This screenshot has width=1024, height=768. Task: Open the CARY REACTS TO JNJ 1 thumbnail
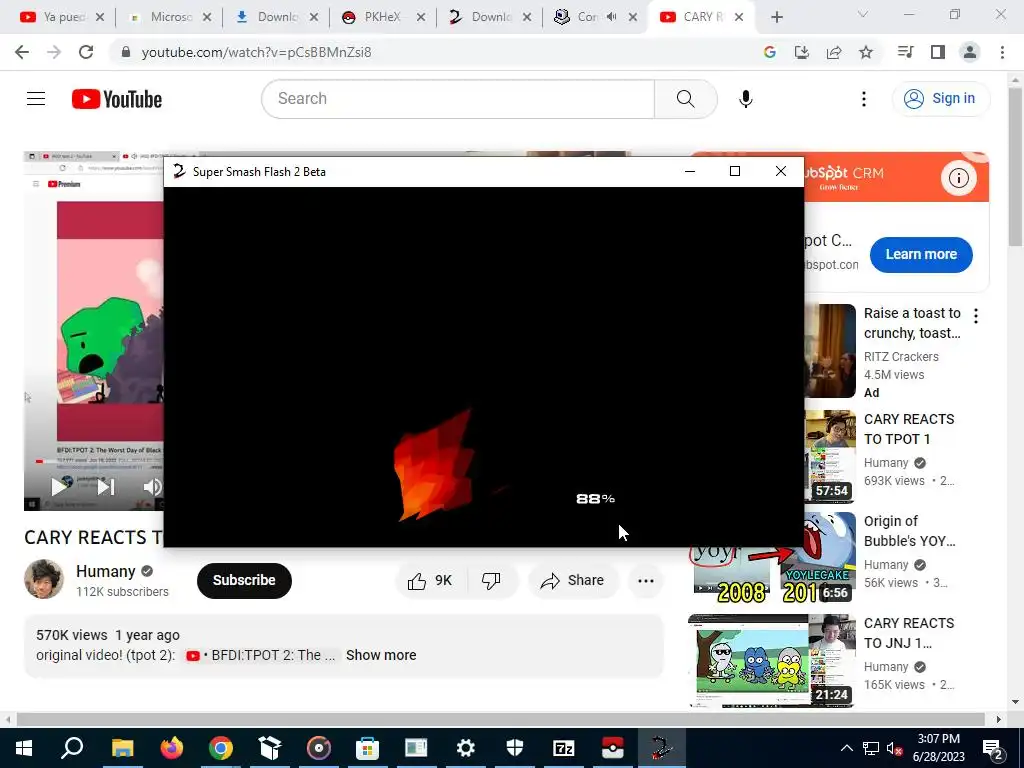click(772, 660)
